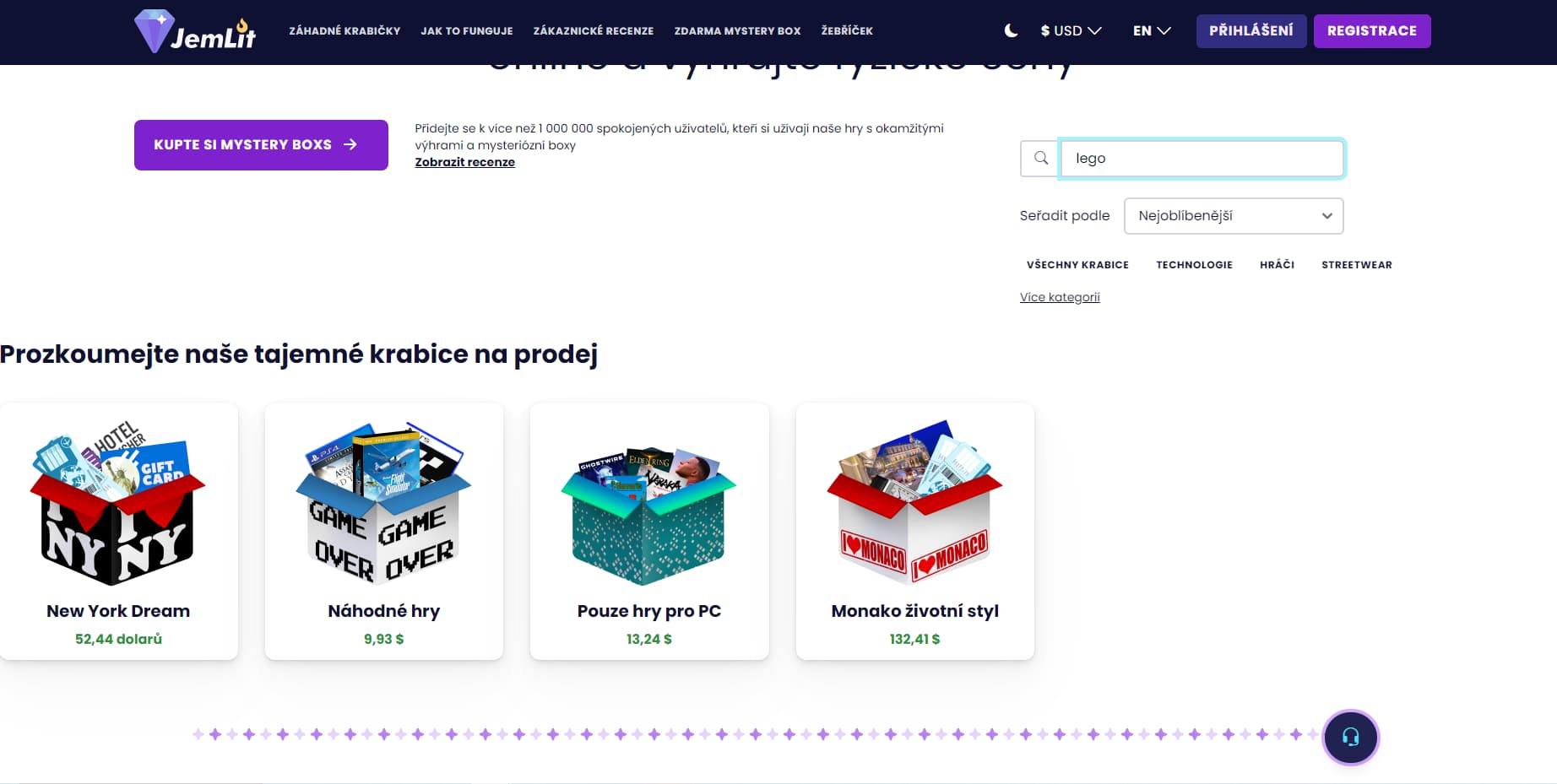
Task: Focus the search field containing lego
Action: point(1202,159)
